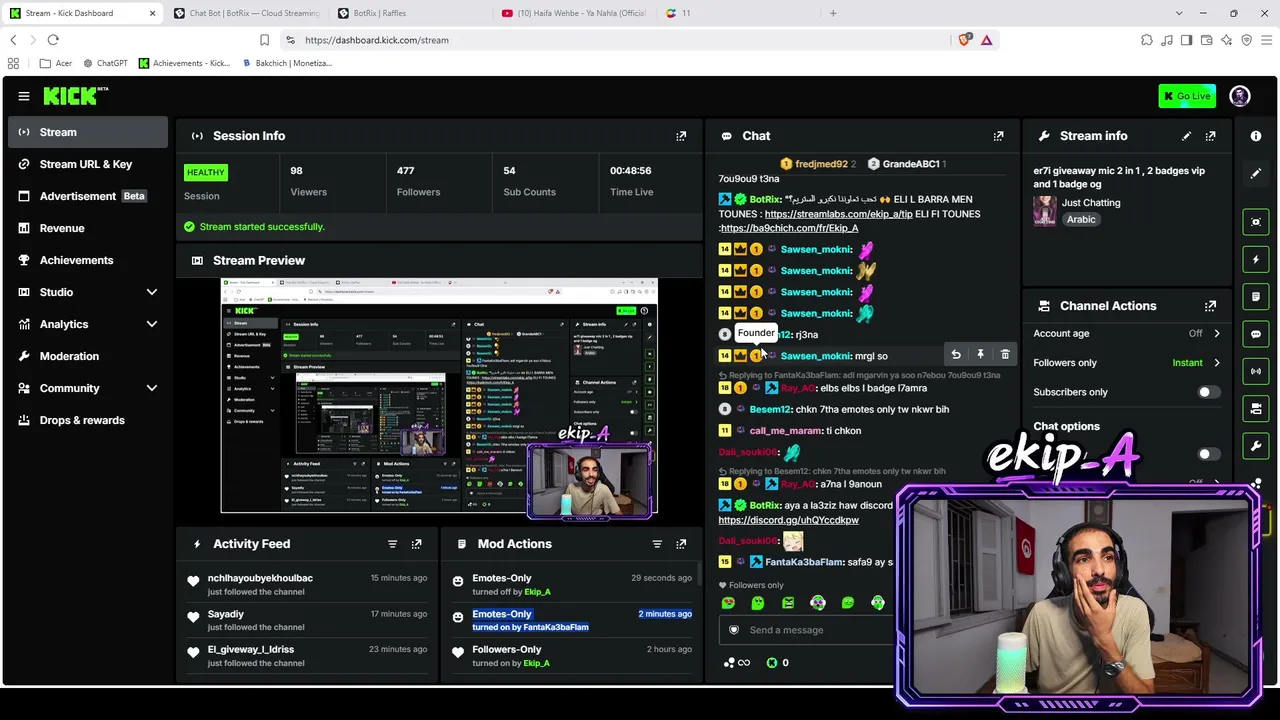1280x720 pixels.
Task: Toggle the switch under Chat options
Action: (x=1209, y=454)
